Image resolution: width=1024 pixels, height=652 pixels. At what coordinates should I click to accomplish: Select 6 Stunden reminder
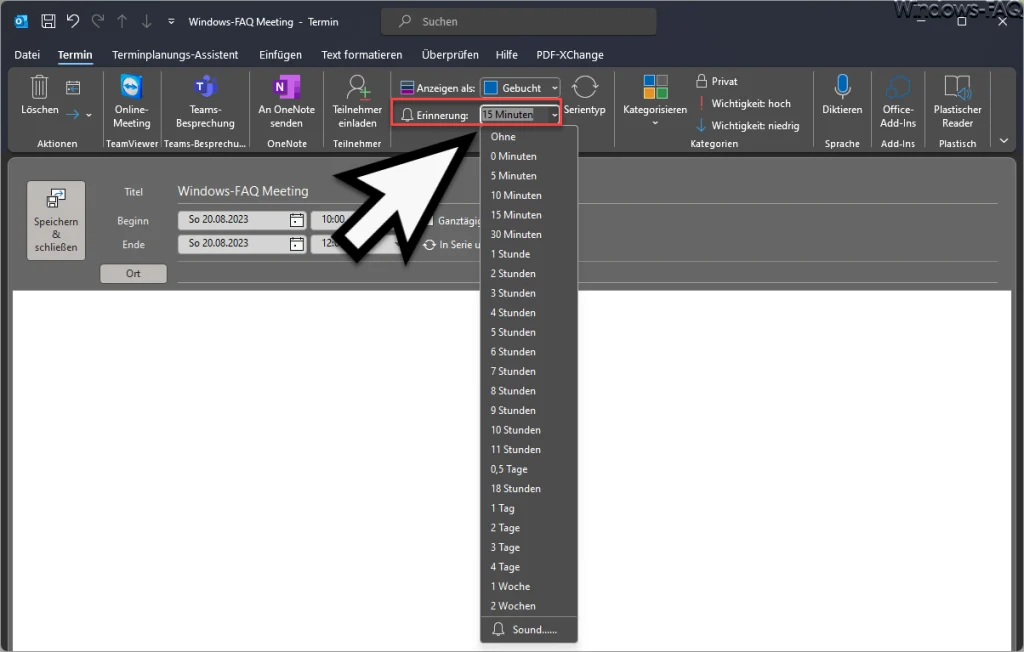click(x=529, y=351)
